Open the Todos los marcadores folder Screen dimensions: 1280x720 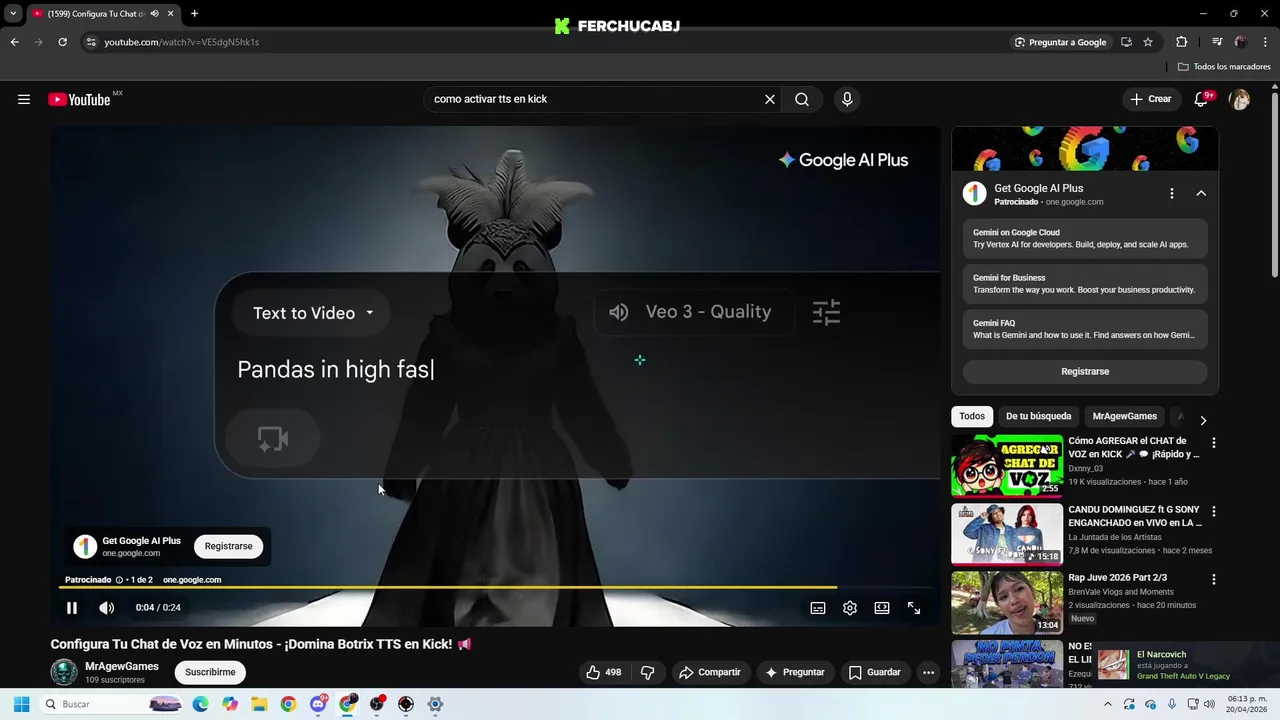pos(1224,67)
